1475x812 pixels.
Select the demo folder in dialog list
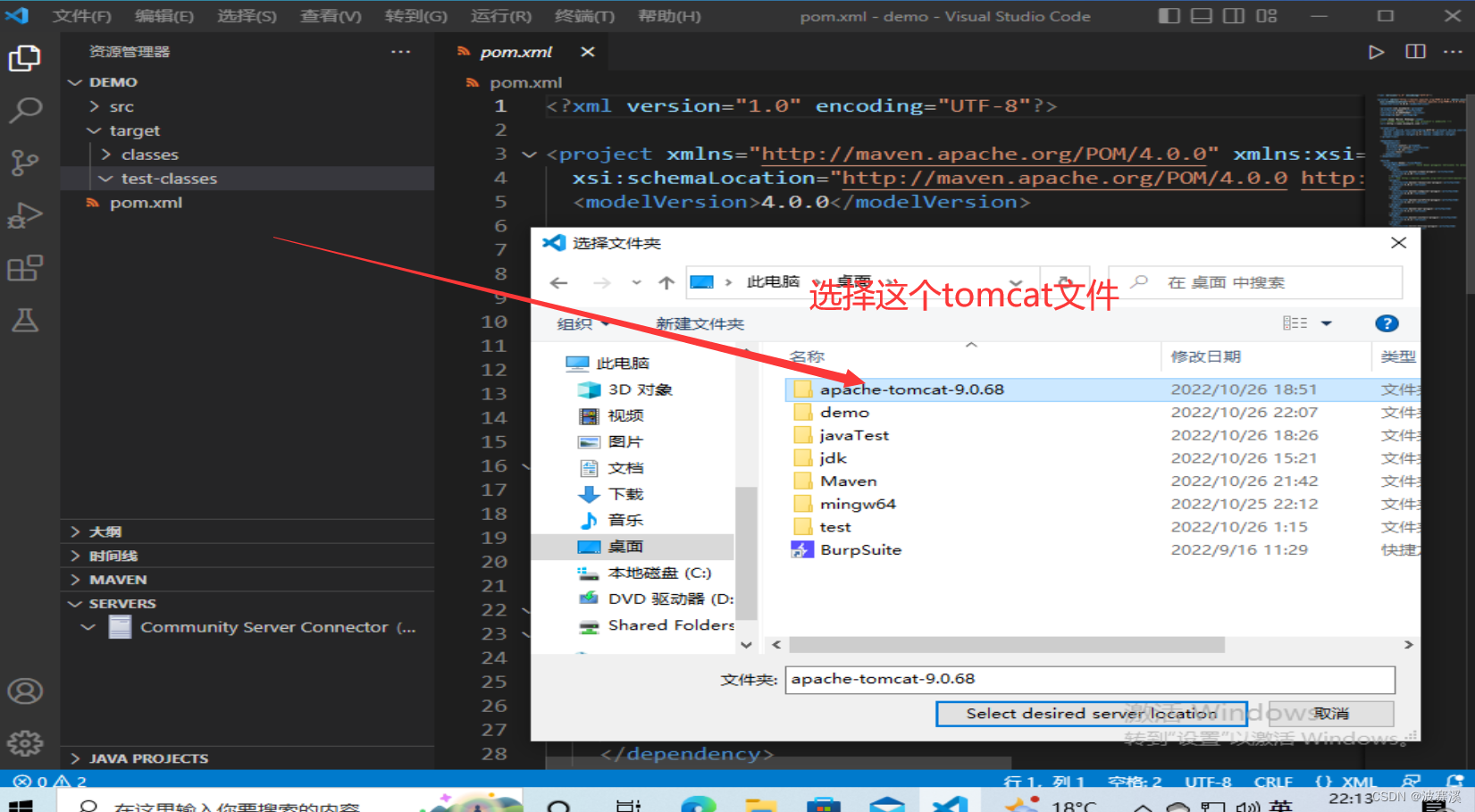coord(844,413)
